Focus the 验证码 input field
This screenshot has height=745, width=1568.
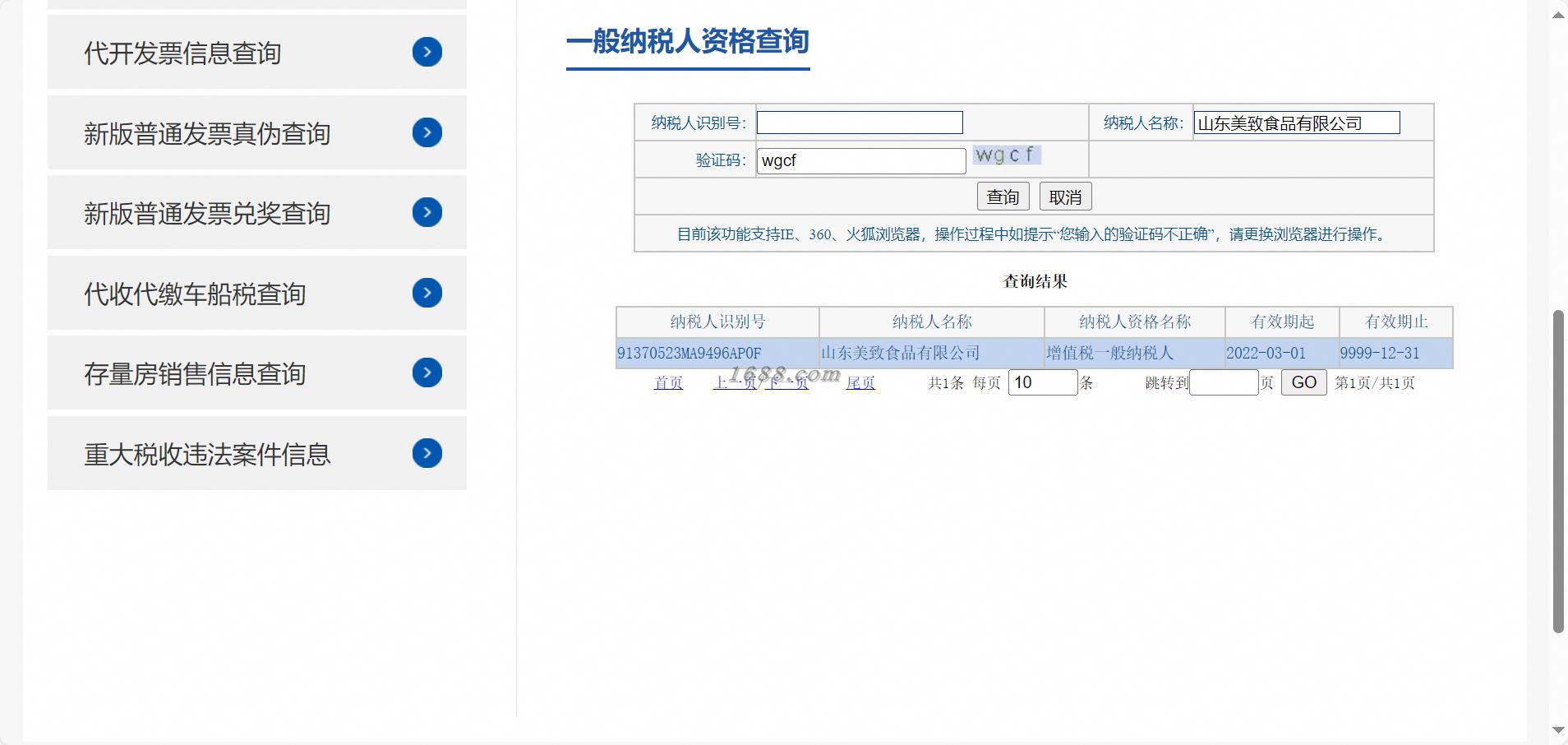[x=861, y=160]
